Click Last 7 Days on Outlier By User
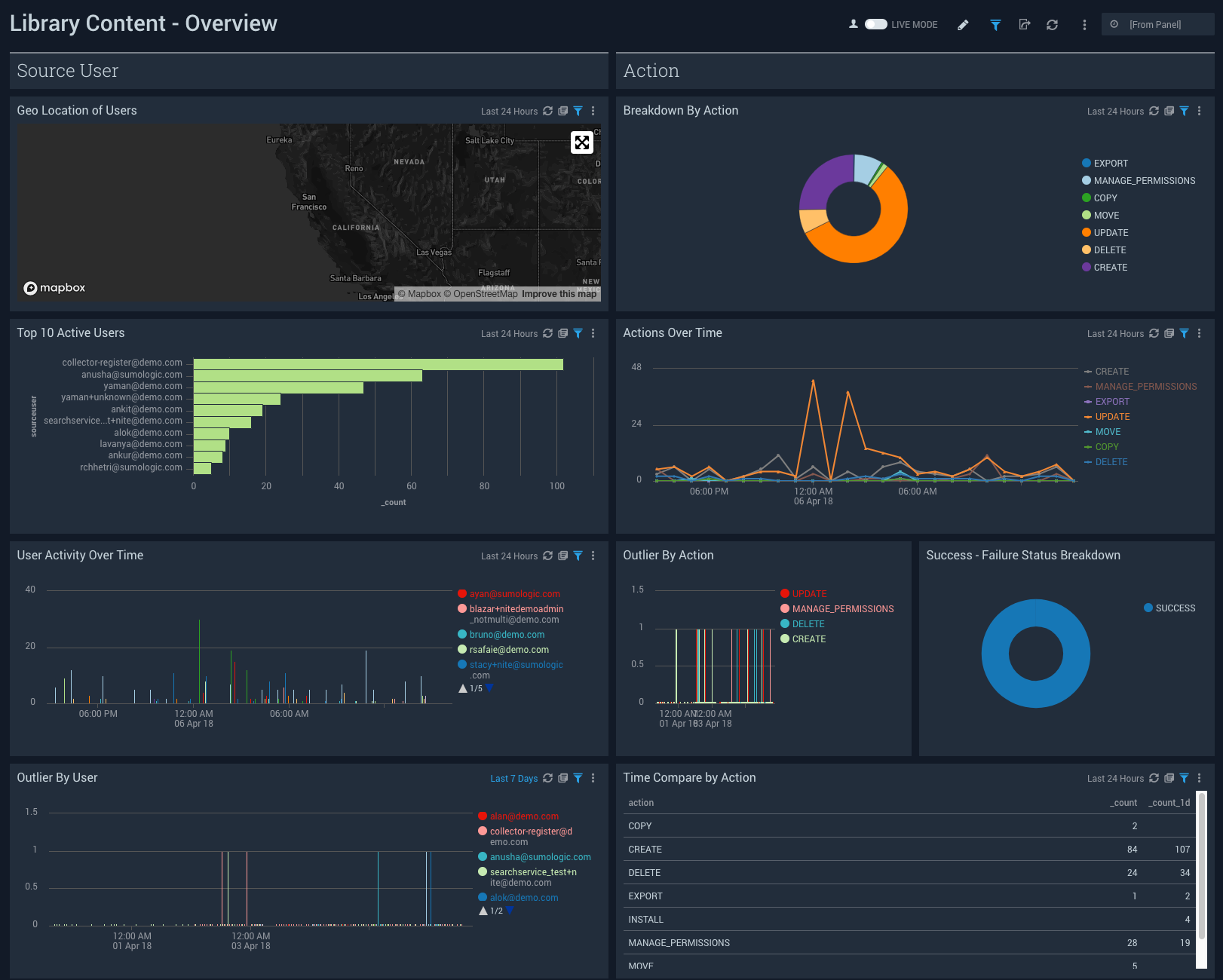This screenshot has height=980, width=1223. click(x=513, y=779)
